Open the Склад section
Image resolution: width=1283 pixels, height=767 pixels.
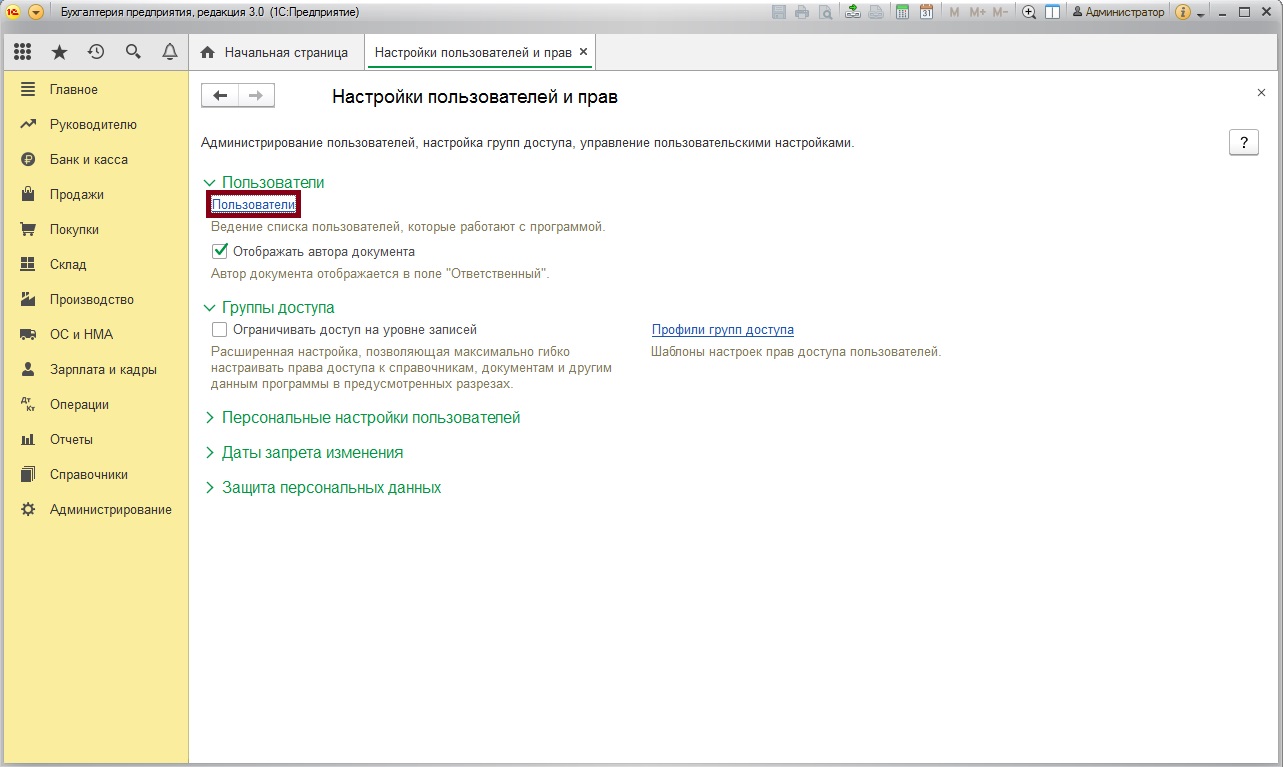coord(68,264)
